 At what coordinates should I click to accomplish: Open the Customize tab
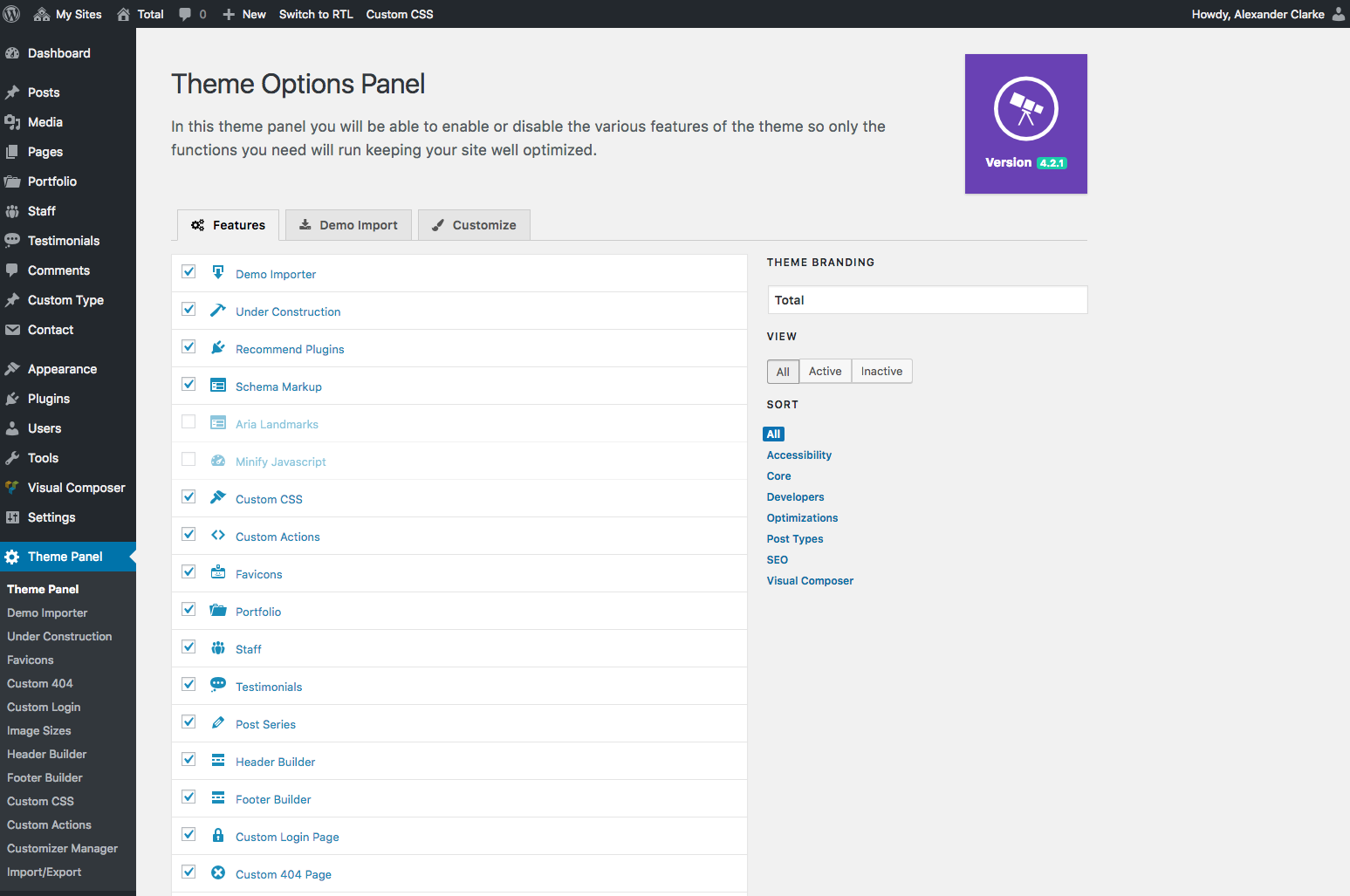(474, 224)
